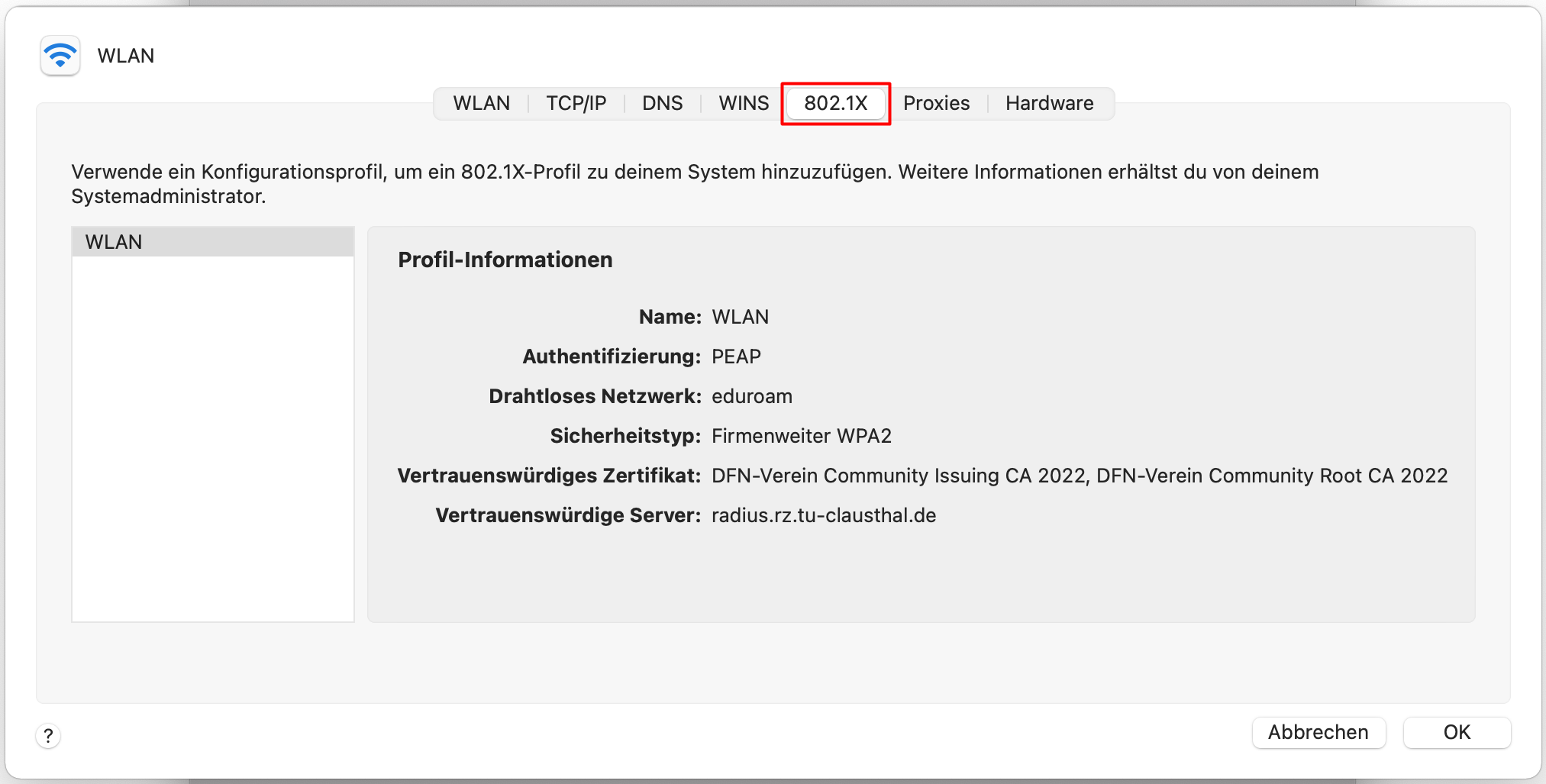This screenshot has height=784, width=1546.
Task: Click the eduroam network name
Action: 751,396
